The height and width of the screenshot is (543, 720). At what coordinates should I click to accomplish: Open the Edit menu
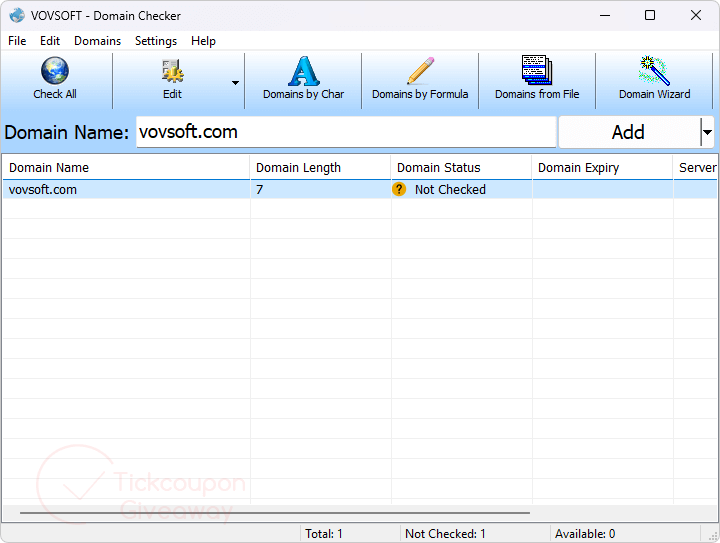point(50,41)
